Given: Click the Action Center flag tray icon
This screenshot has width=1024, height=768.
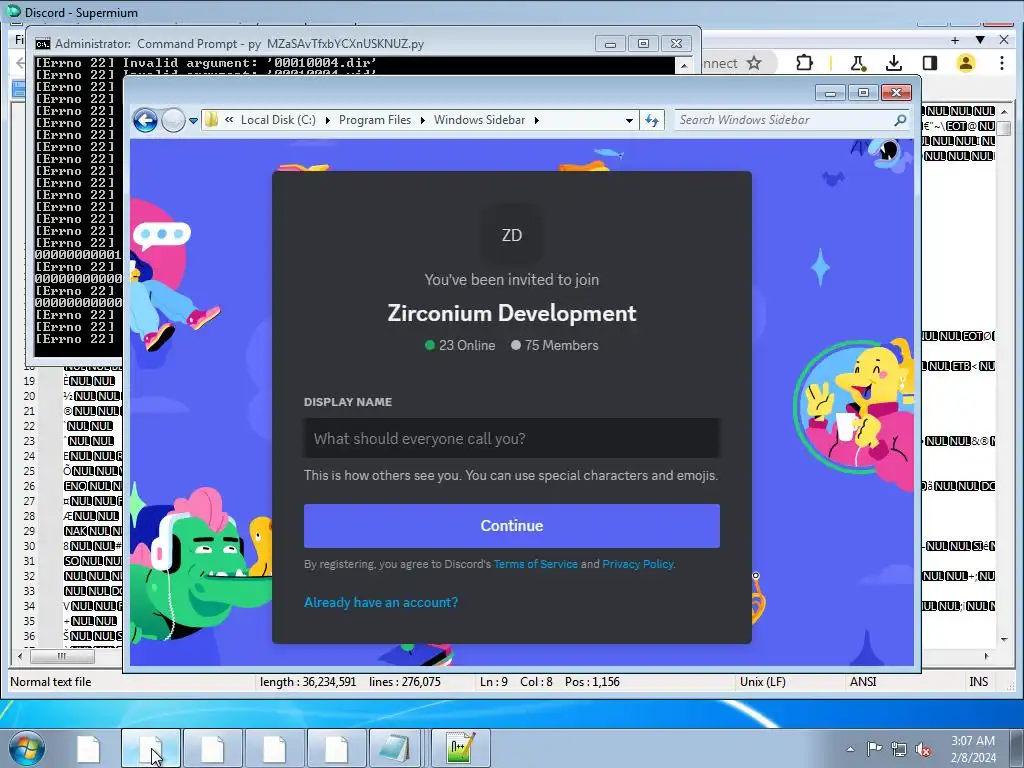Looking at the screenshot, I should [874, 749].
